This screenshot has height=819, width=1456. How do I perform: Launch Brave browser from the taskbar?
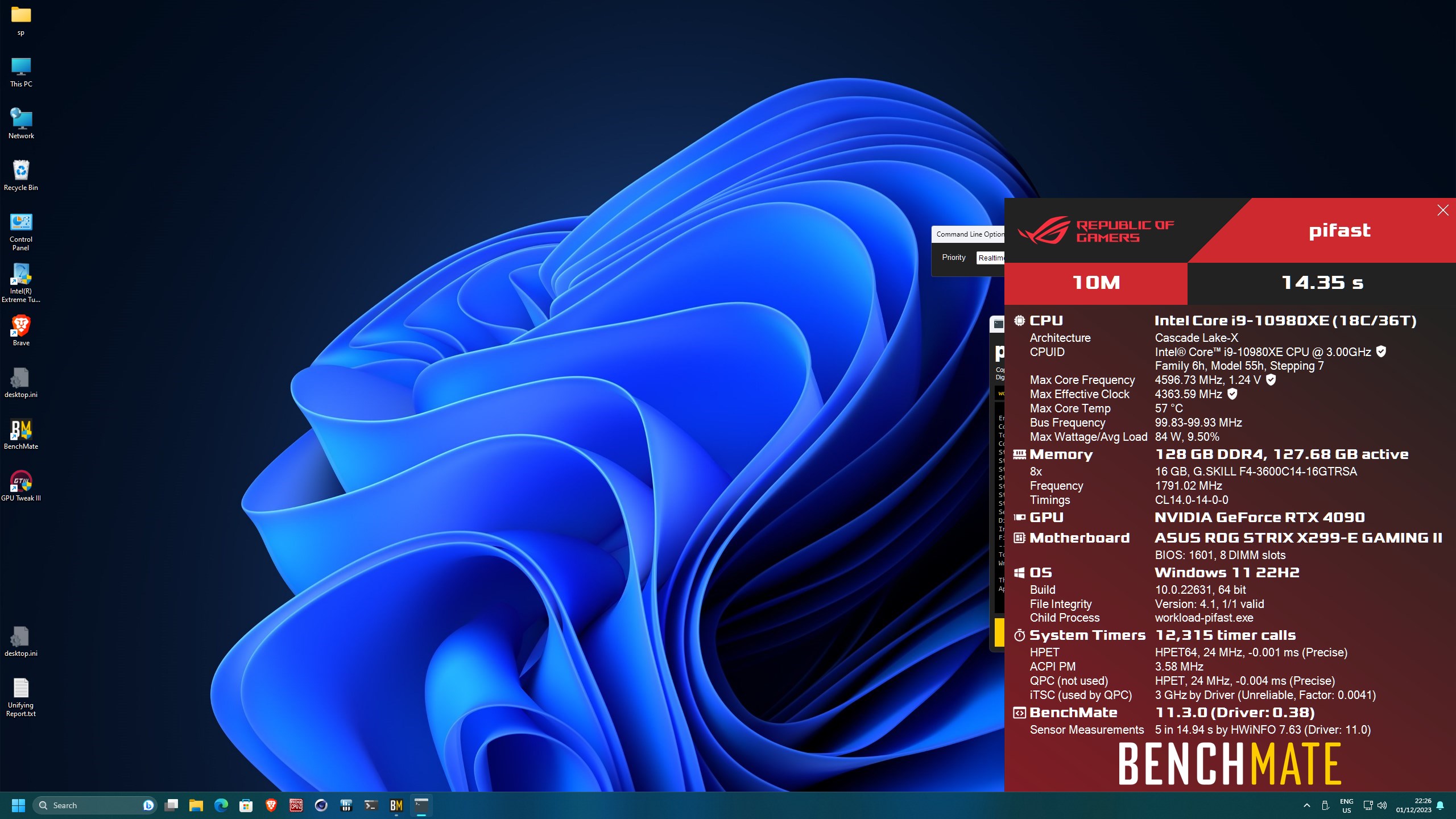(271, 805)
